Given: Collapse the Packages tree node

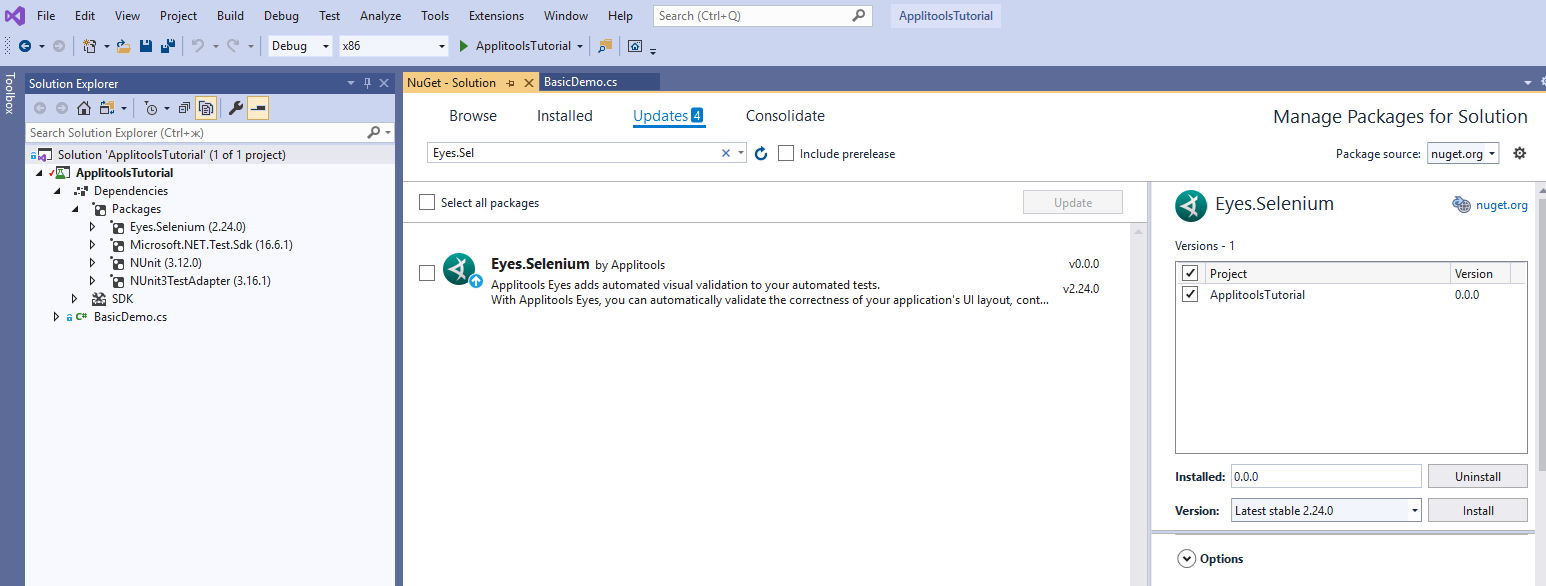Looking at the screenshot, I should pyautogui.click(x=74, y=209).
